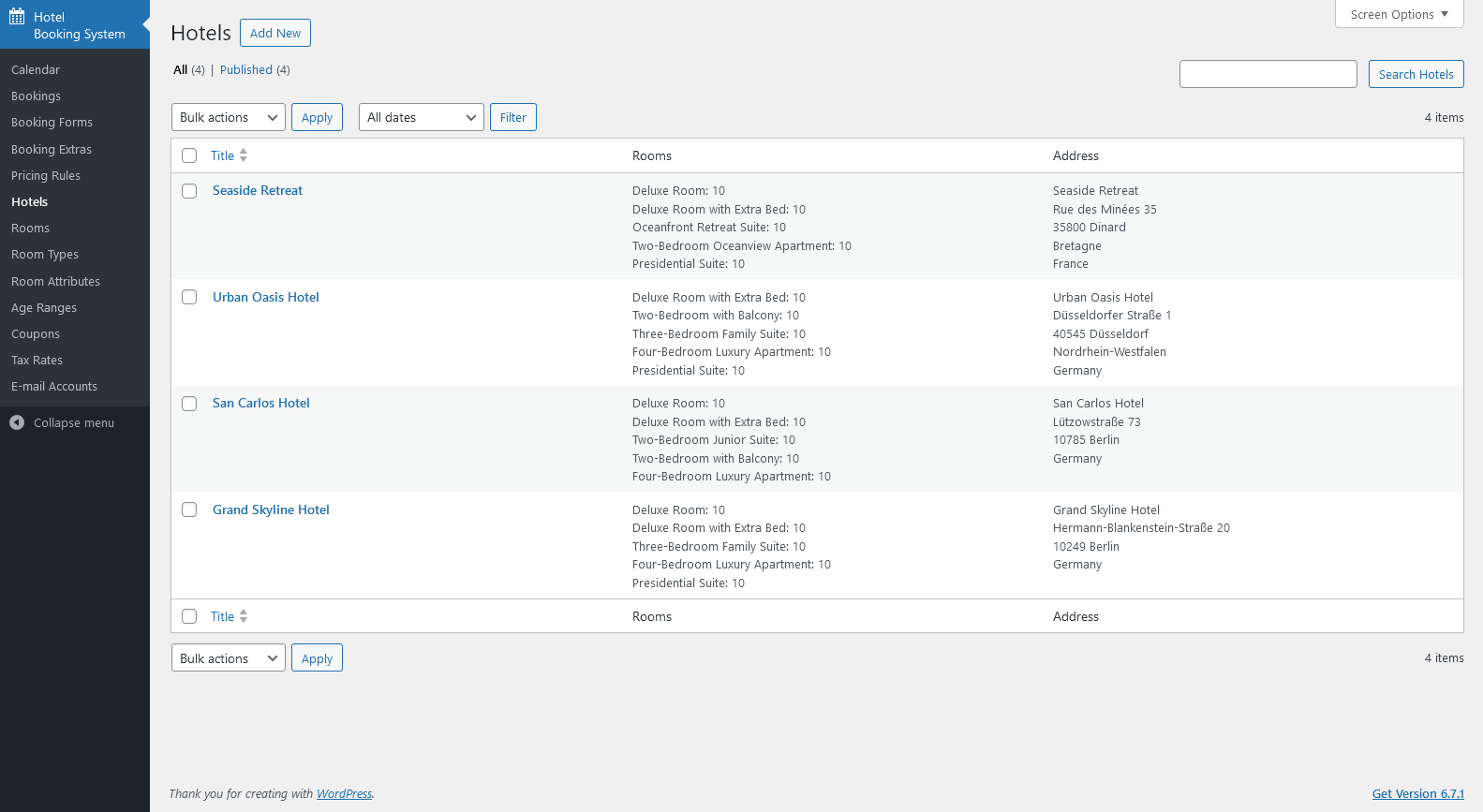Show only Published hotels

[x=246, y=70]
